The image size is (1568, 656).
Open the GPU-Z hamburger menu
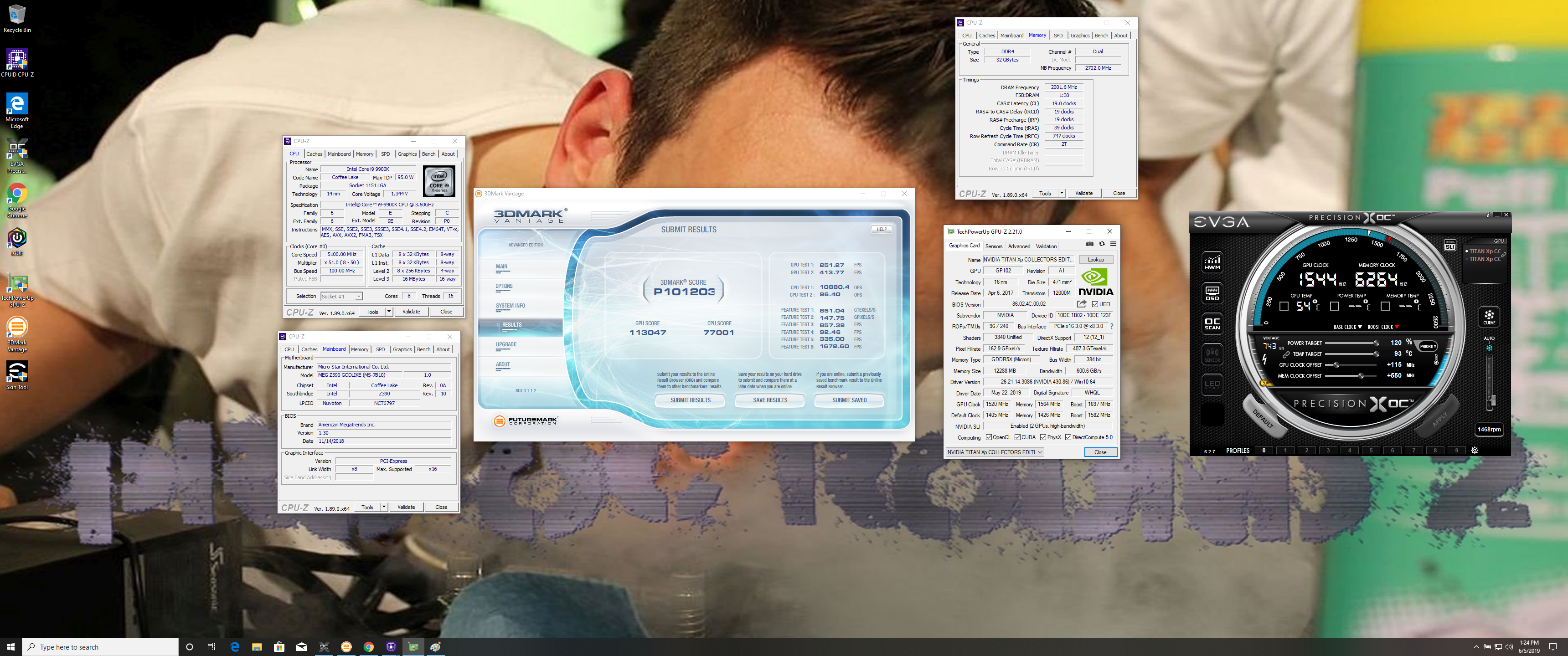[x=1113, y=244]
